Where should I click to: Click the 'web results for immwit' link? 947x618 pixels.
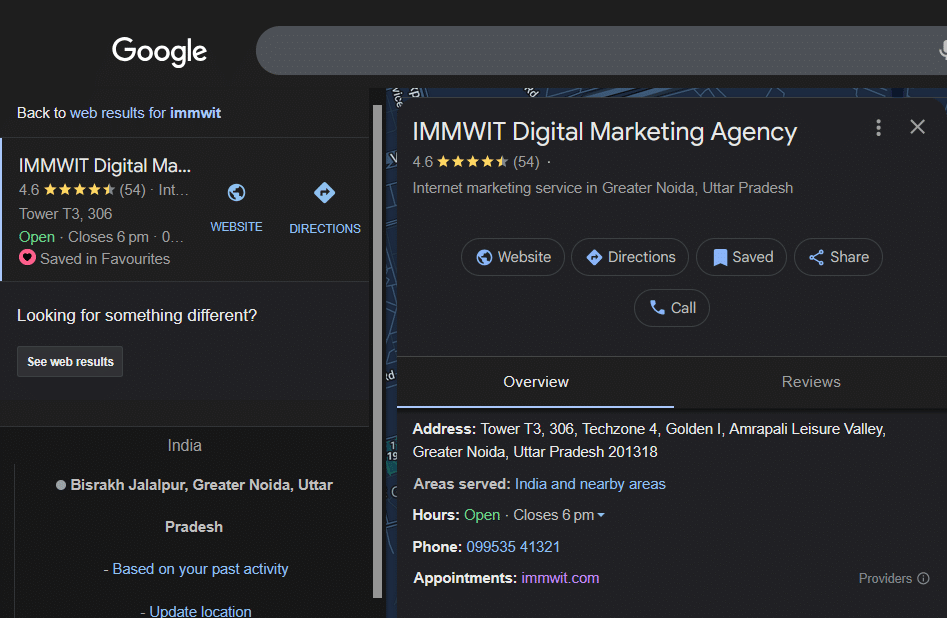coord(146,113)
